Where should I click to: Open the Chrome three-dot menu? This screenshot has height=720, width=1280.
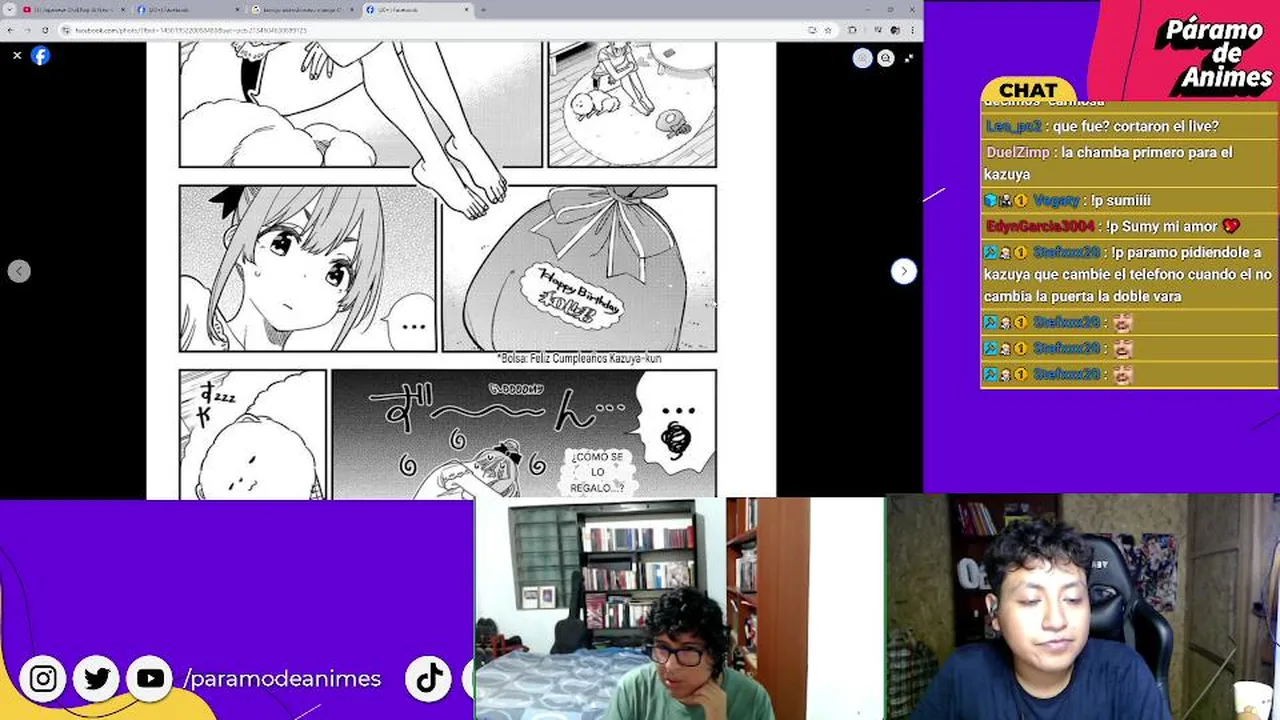pyautogui.click(x=911, y=31)
